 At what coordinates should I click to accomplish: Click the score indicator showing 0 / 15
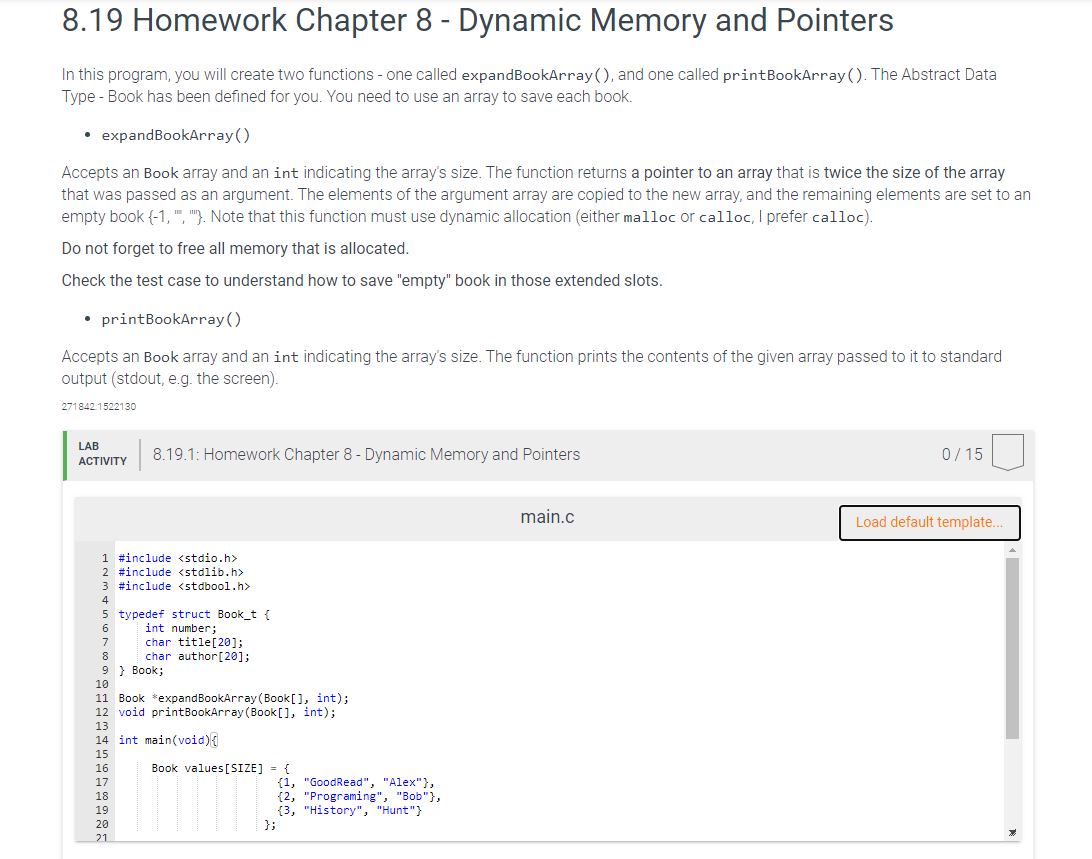(x=960, y=452)
